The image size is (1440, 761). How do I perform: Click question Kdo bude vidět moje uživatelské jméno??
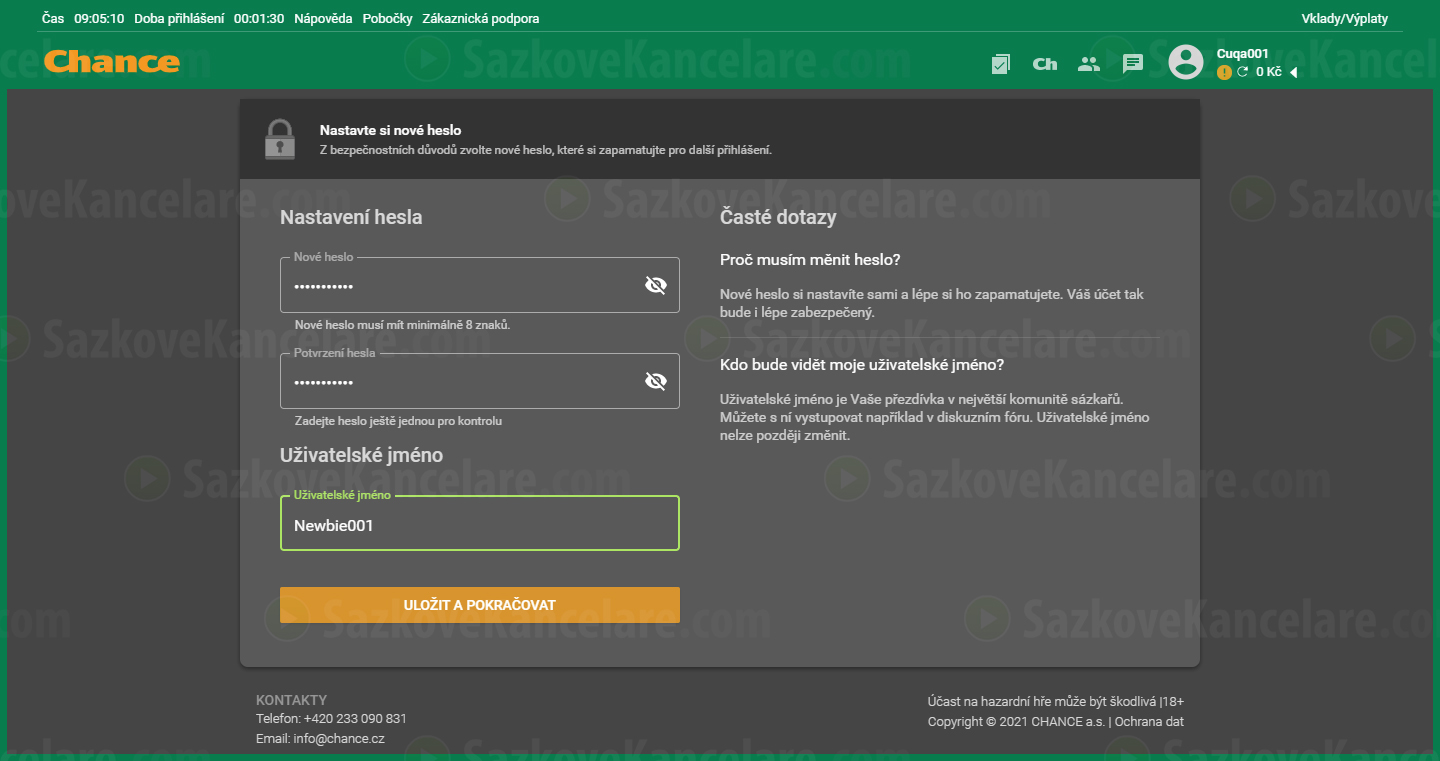[x=862, y=365]
